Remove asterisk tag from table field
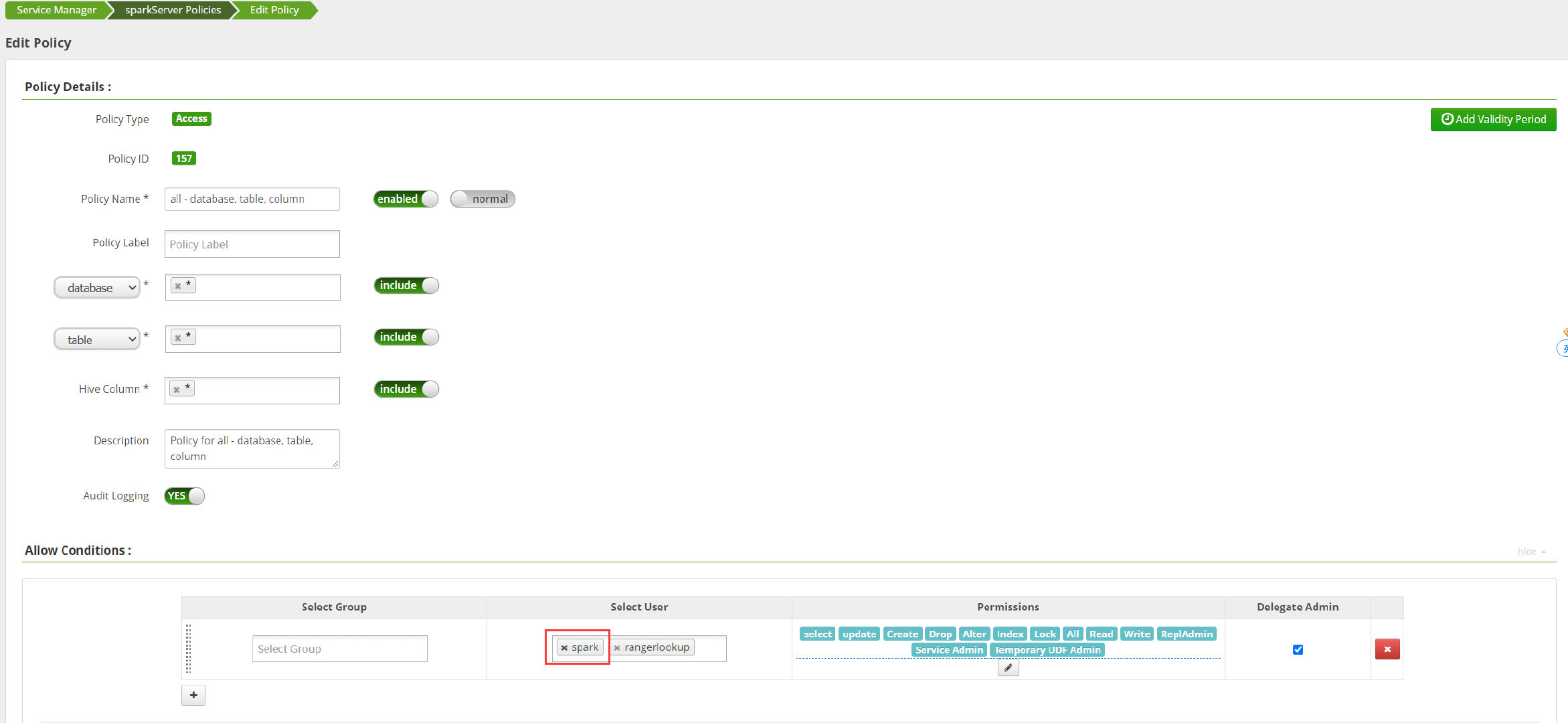Image resolution: width=1568 pixels, height=723 pixels. click(178, 337)
